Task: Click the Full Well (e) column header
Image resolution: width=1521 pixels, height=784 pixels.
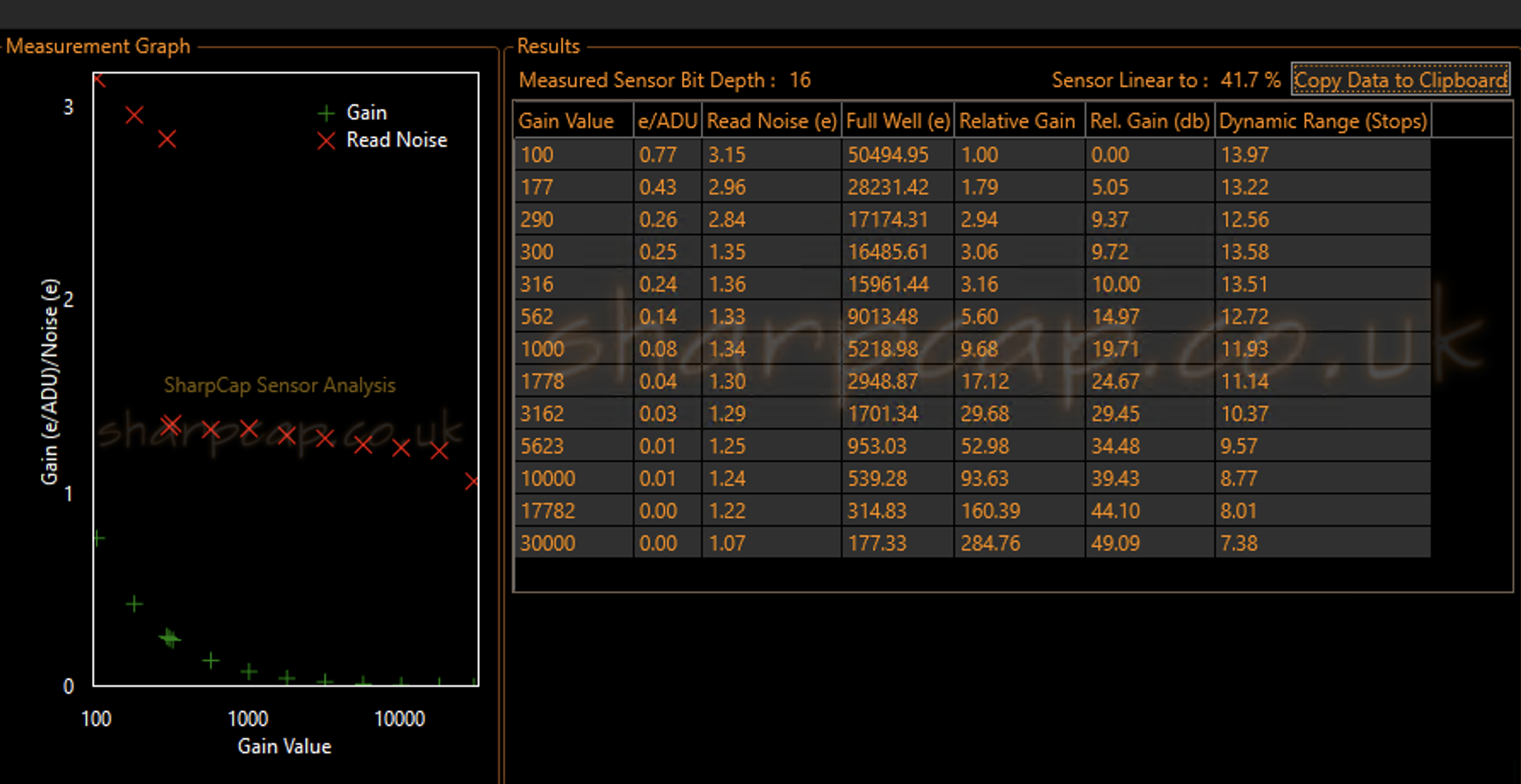Action: tap(898, 121)
